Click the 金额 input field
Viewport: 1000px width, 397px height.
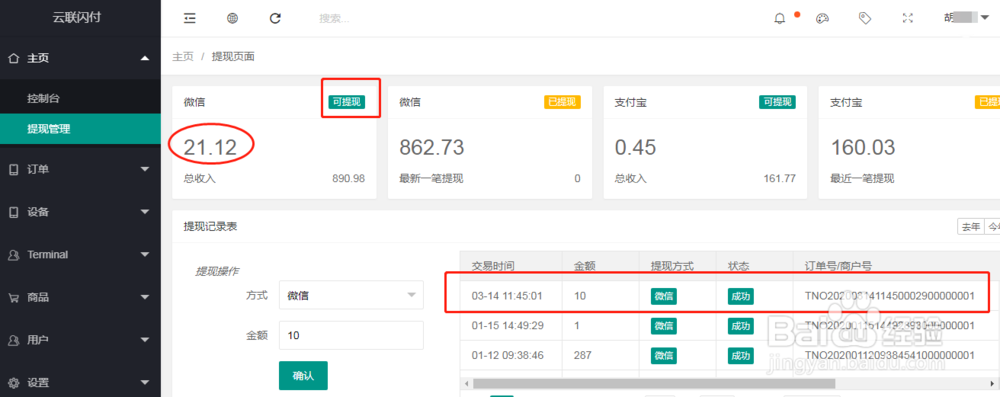351,335
